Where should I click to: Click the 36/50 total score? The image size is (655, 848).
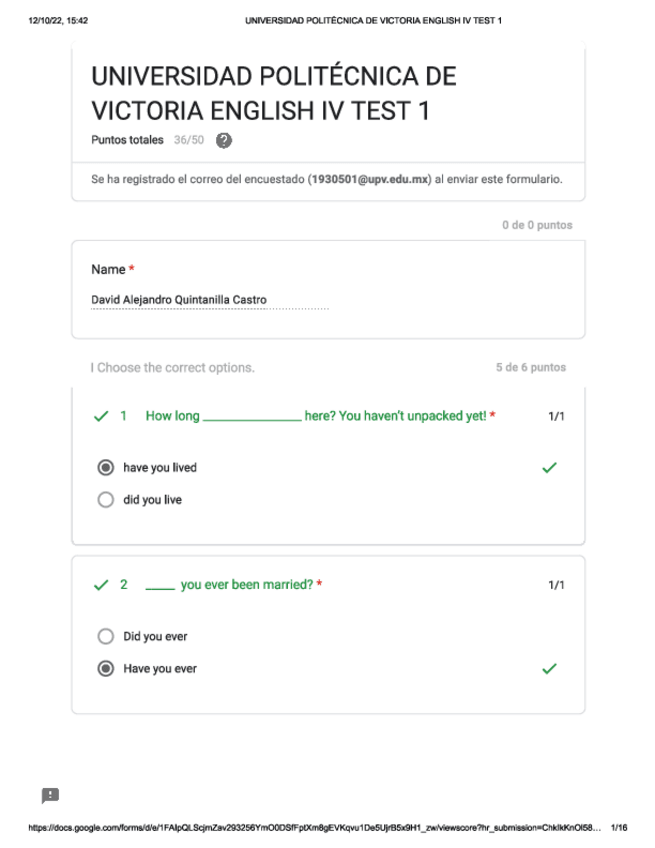189,141
